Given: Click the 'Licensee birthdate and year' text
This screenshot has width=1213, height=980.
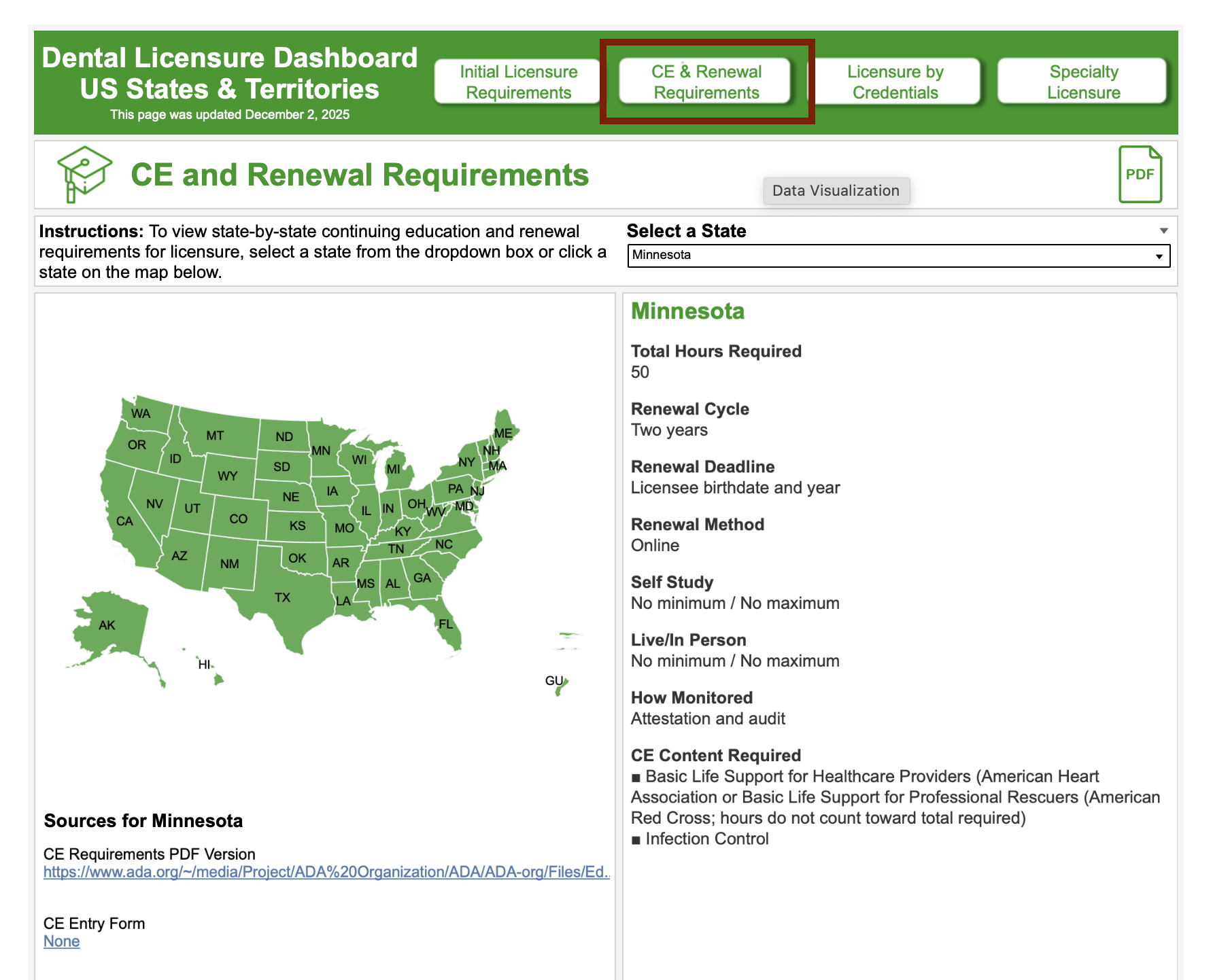Looking at the screenshot, I should 735,487.
